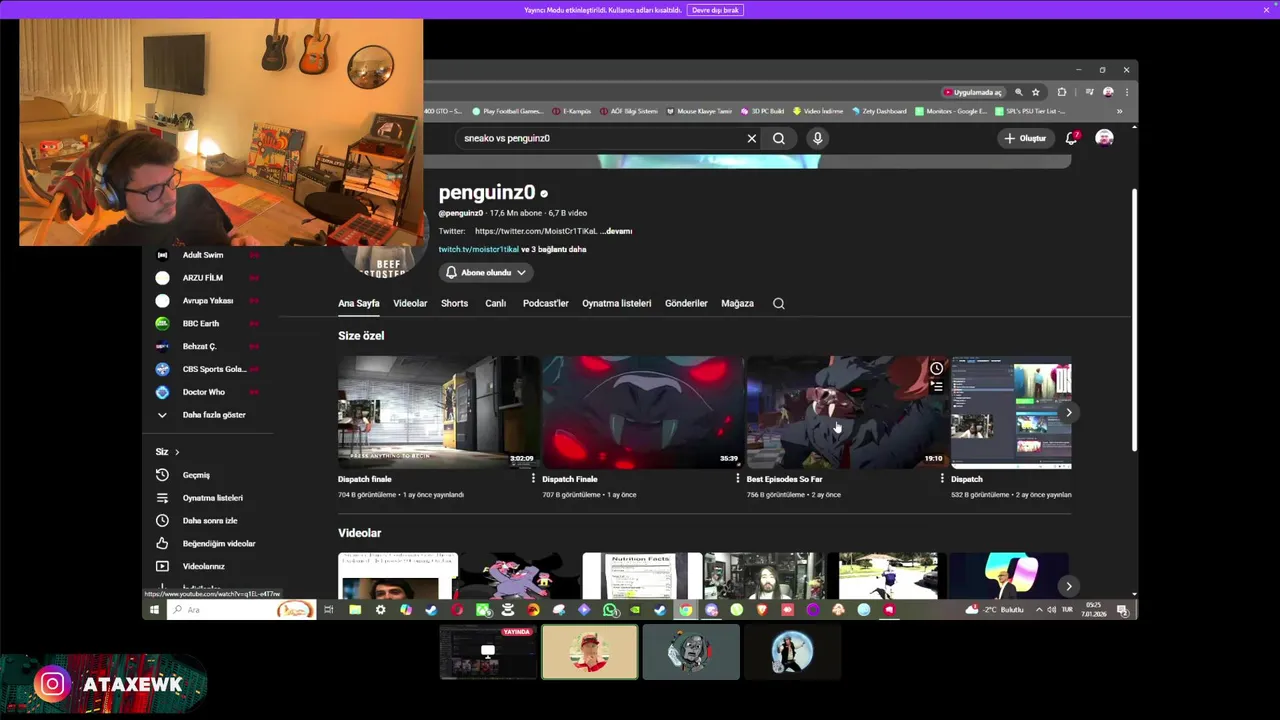Open the Chrome extensions puzzle icon
This screenshot has width=1280, height=720.
(1062, 92)
